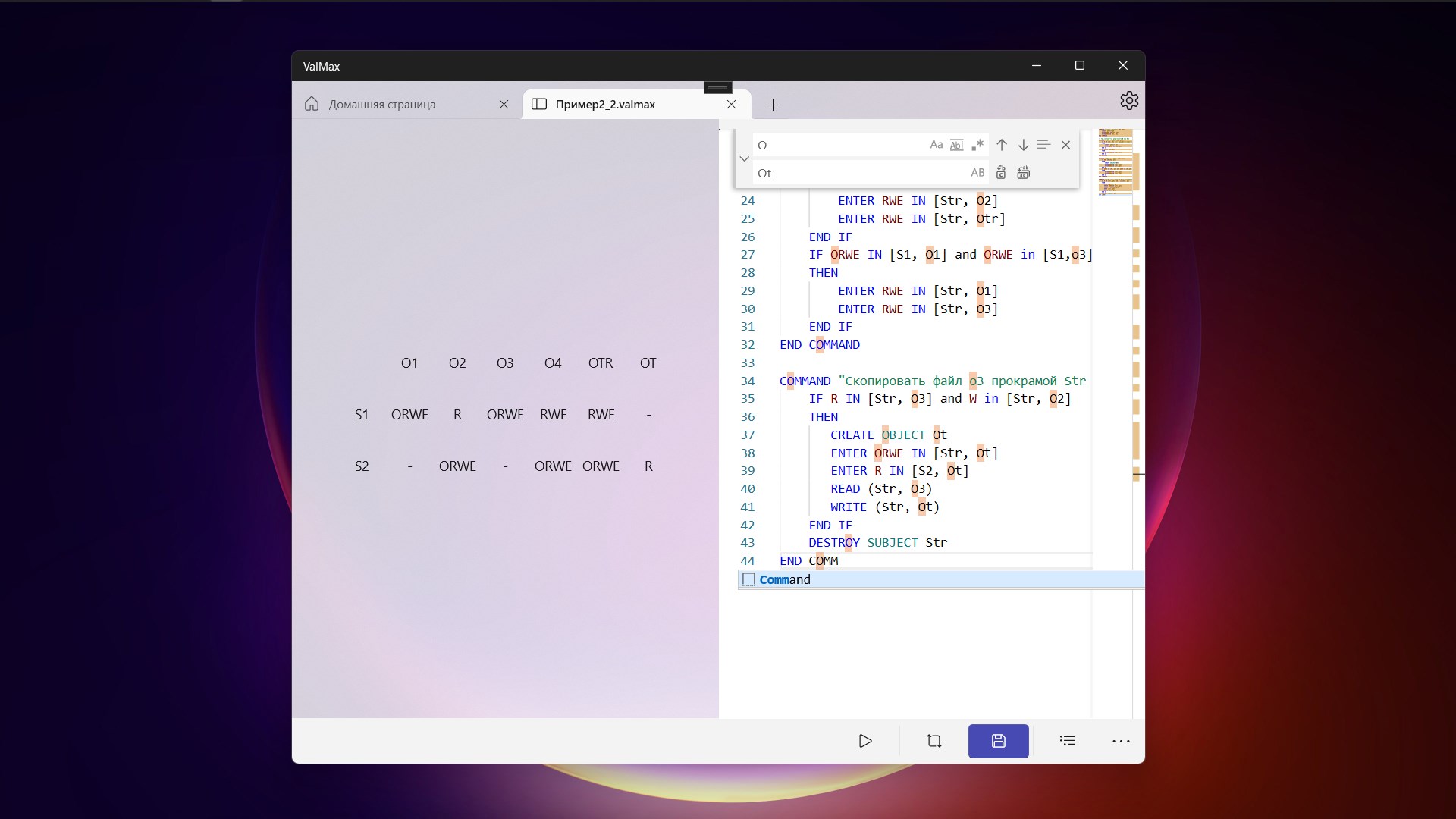The width and height of the screenshot is (1456, 819).
Task: Replace all matches icon in replace row
Action: coord(1023,173)
